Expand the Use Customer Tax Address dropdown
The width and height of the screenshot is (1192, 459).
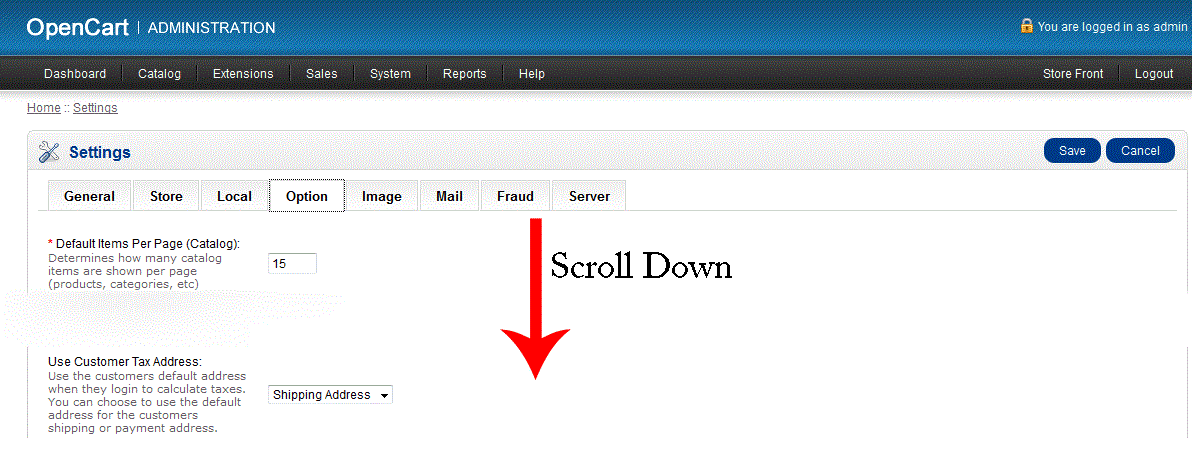tap(331, 395)
